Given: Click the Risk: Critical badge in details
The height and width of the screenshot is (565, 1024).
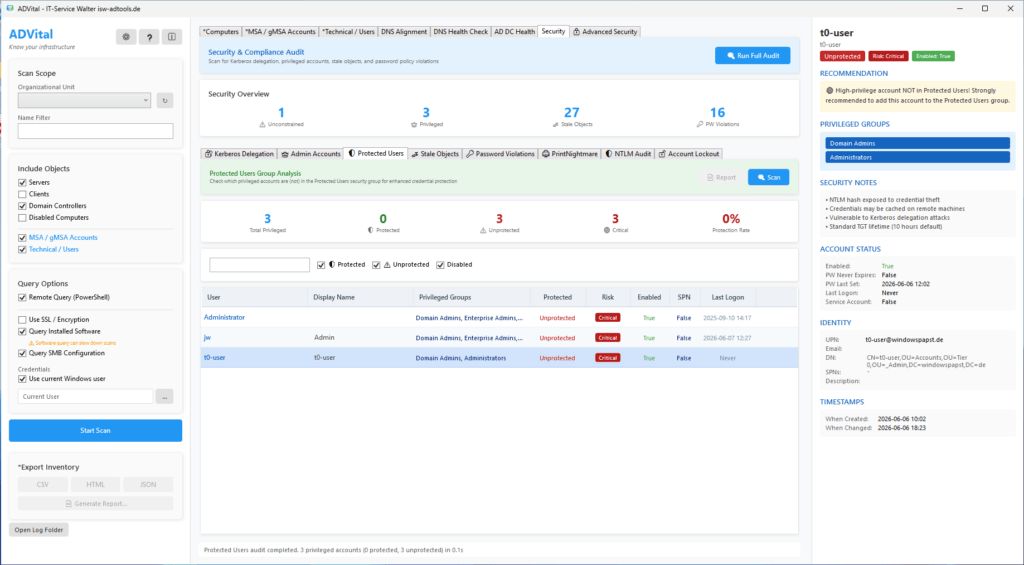Looking at the screenshot, I should pos(888,56).
